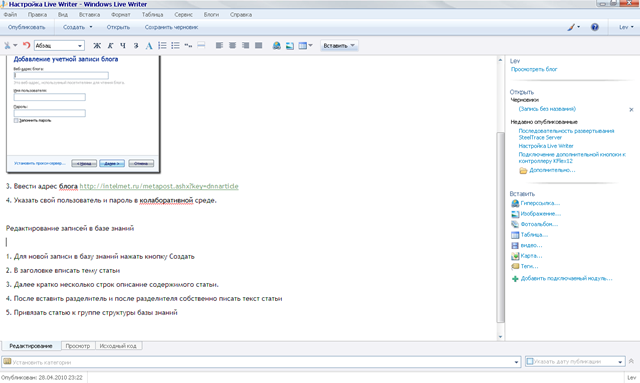Viewport: 640px width, 383px height.
Task: Switch to the Просмотр tab
Action: 78,346
